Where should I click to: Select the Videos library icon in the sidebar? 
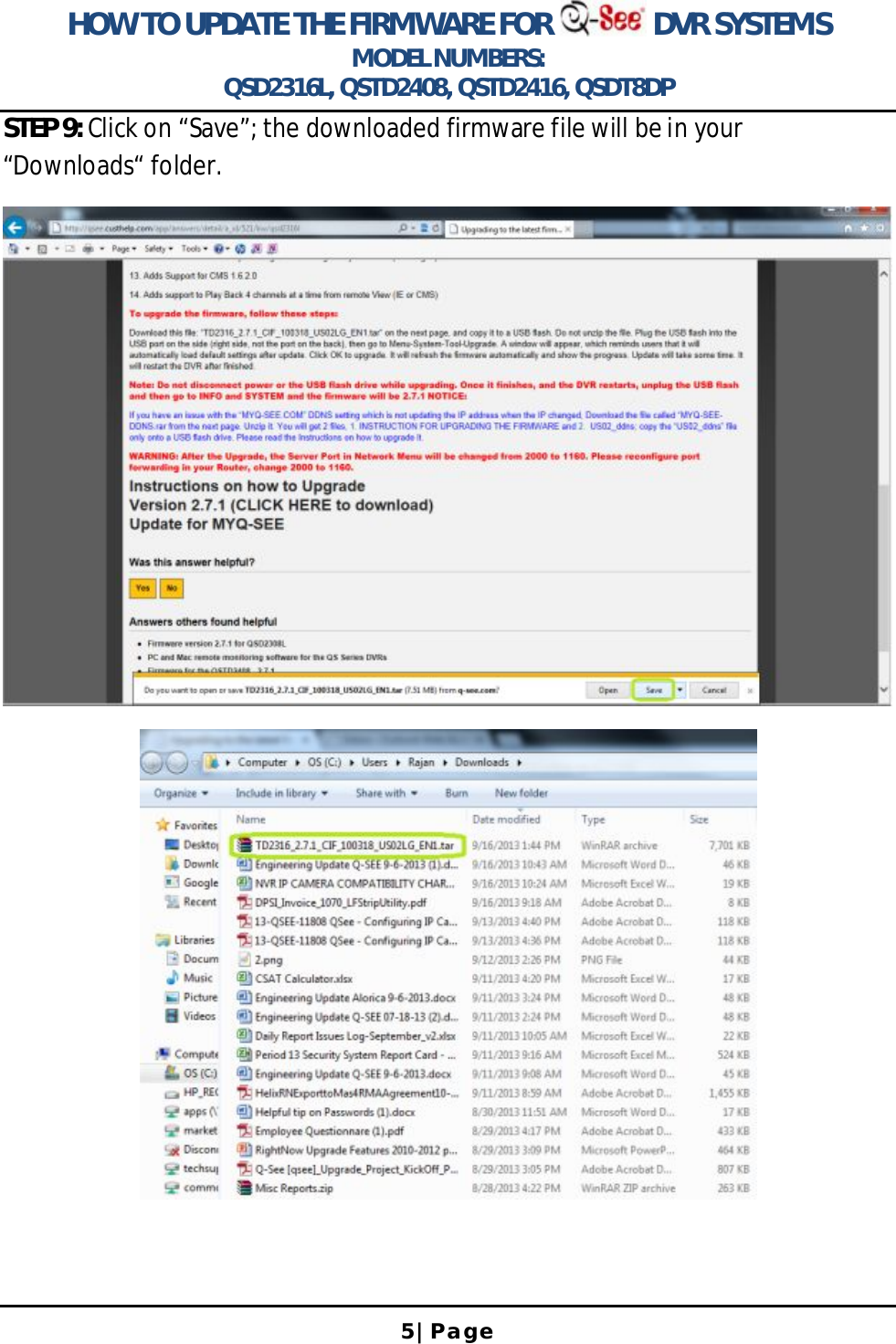(x=171, y=1016)
